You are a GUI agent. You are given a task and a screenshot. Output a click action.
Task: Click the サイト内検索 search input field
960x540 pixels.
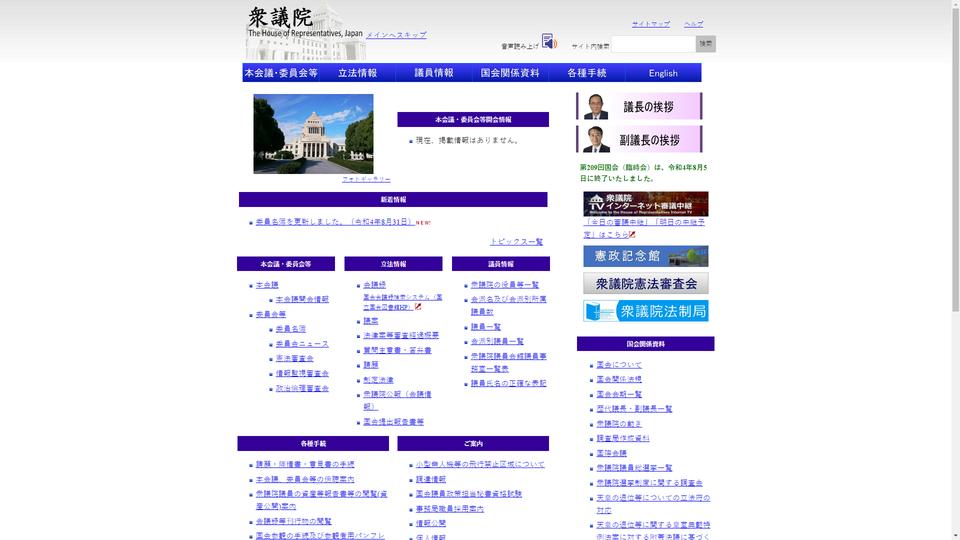click(x=653, y=44)
